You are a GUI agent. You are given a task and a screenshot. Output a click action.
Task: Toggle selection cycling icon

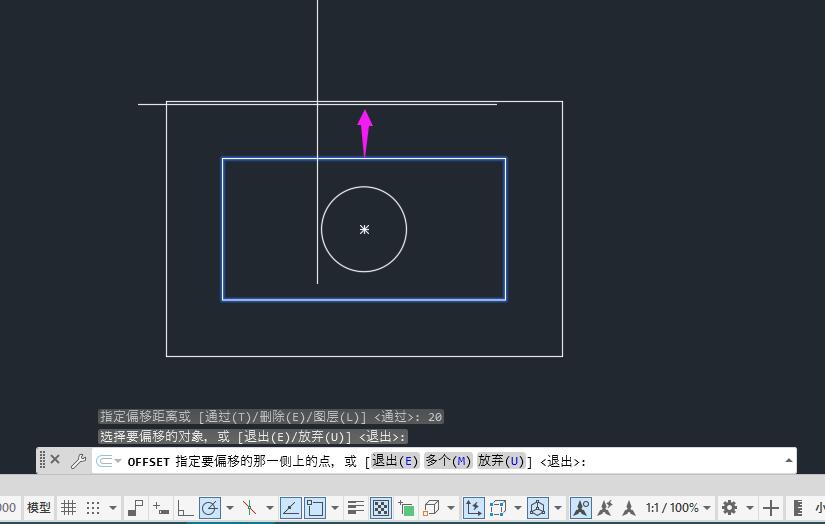pos(406,508)
